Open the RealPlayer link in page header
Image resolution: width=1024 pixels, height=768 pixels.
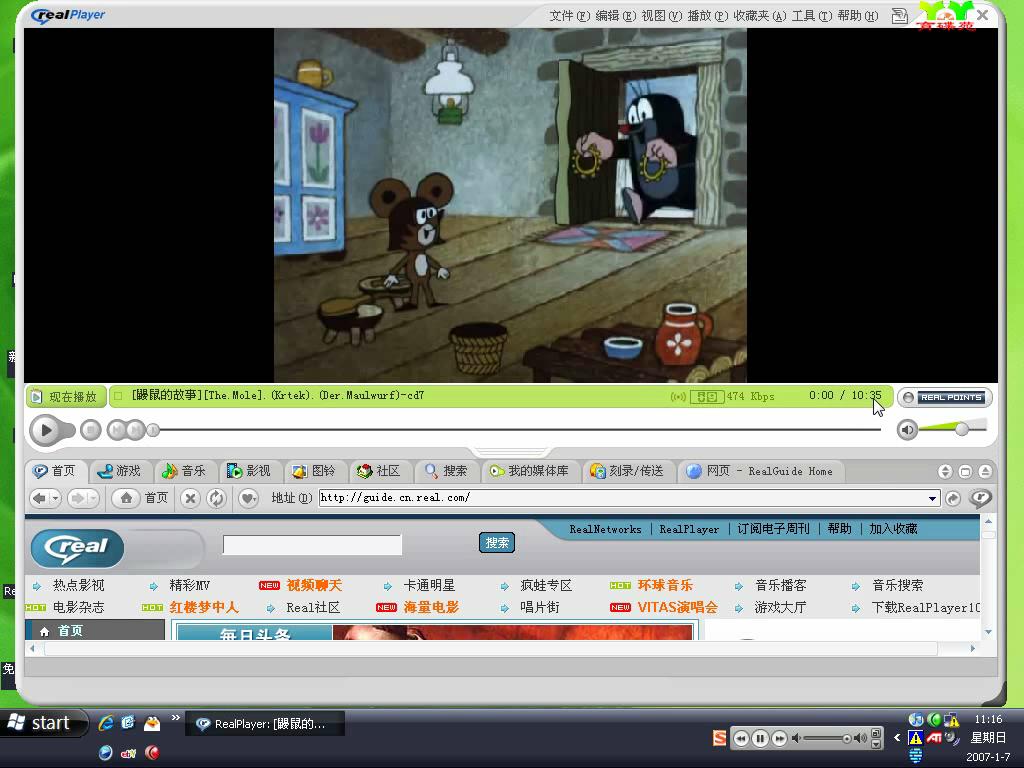pos(689,529)
